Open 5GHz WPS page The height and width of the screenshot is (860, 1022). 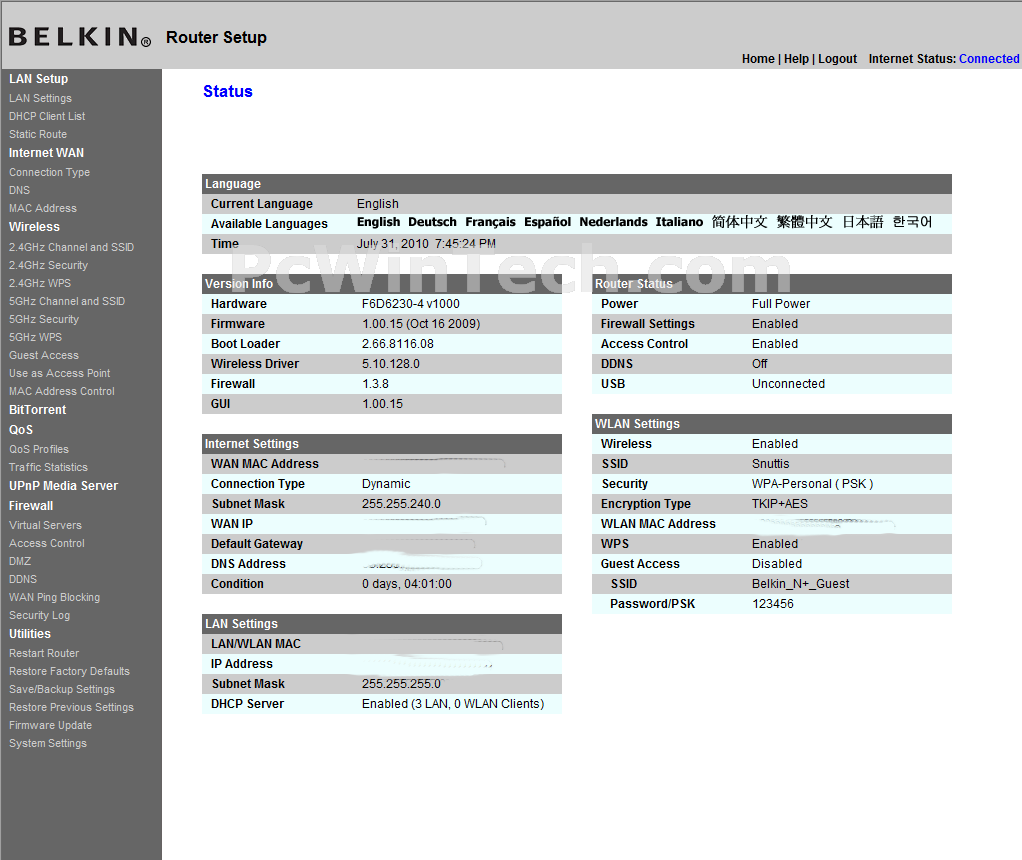click(x=36, y=337)
